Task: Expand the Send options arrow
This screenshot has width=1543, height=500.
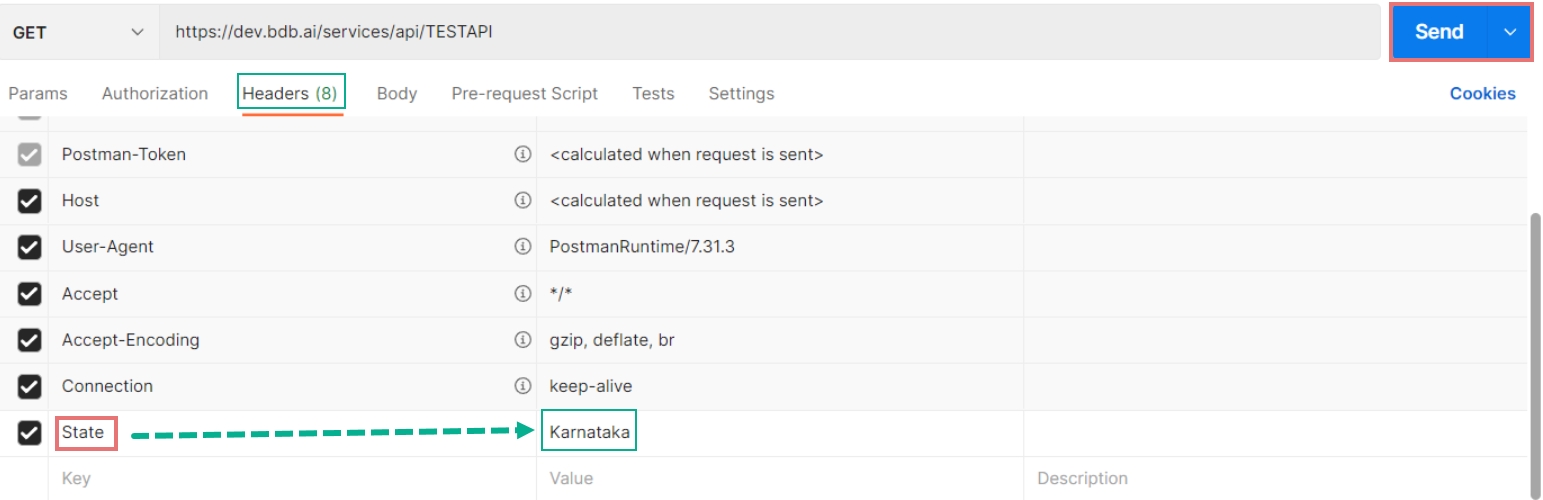Action: (1509, 32)
